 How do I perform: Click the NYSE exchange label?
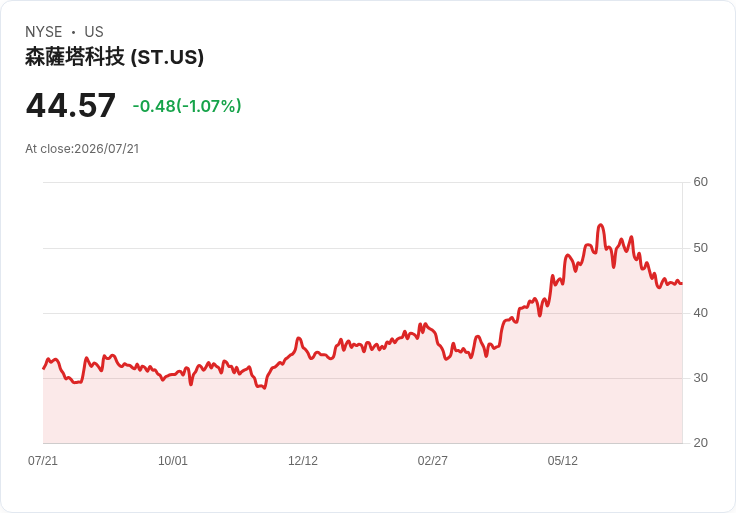point(44,32)
